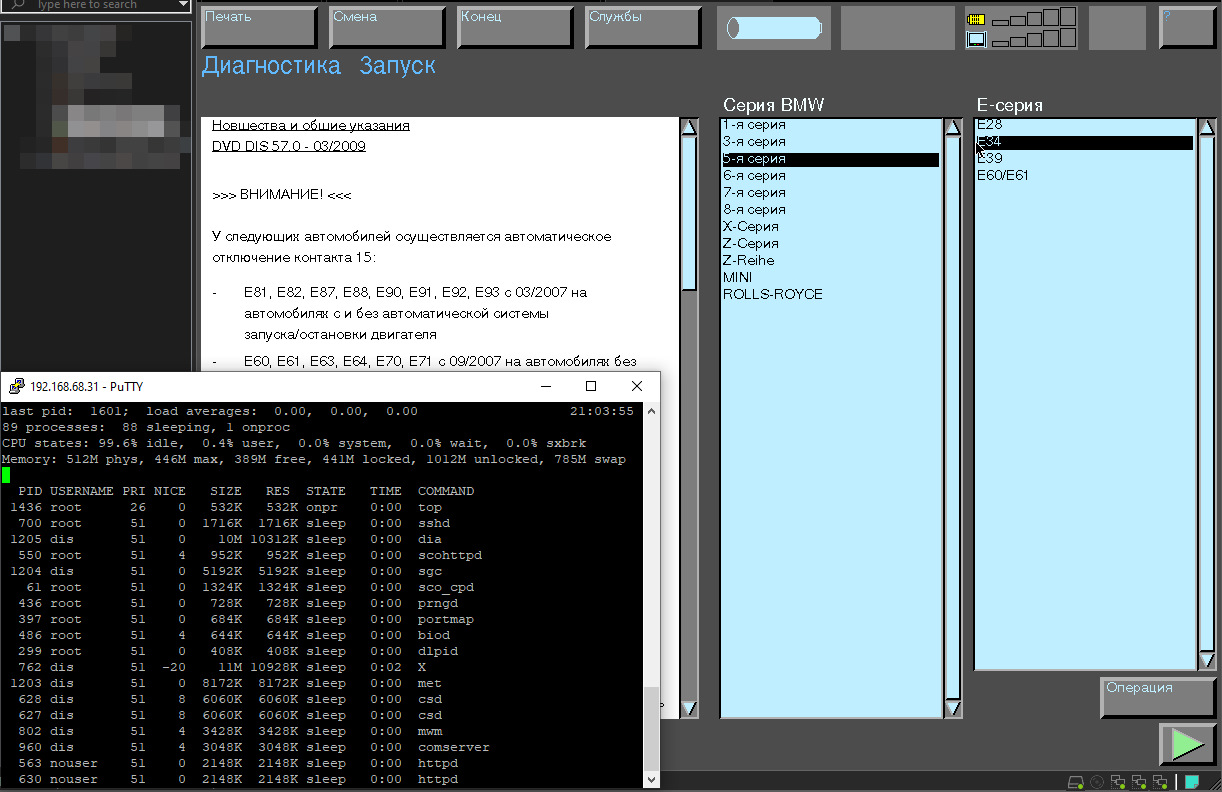Open help with the question mark button

click(1186, 27)
